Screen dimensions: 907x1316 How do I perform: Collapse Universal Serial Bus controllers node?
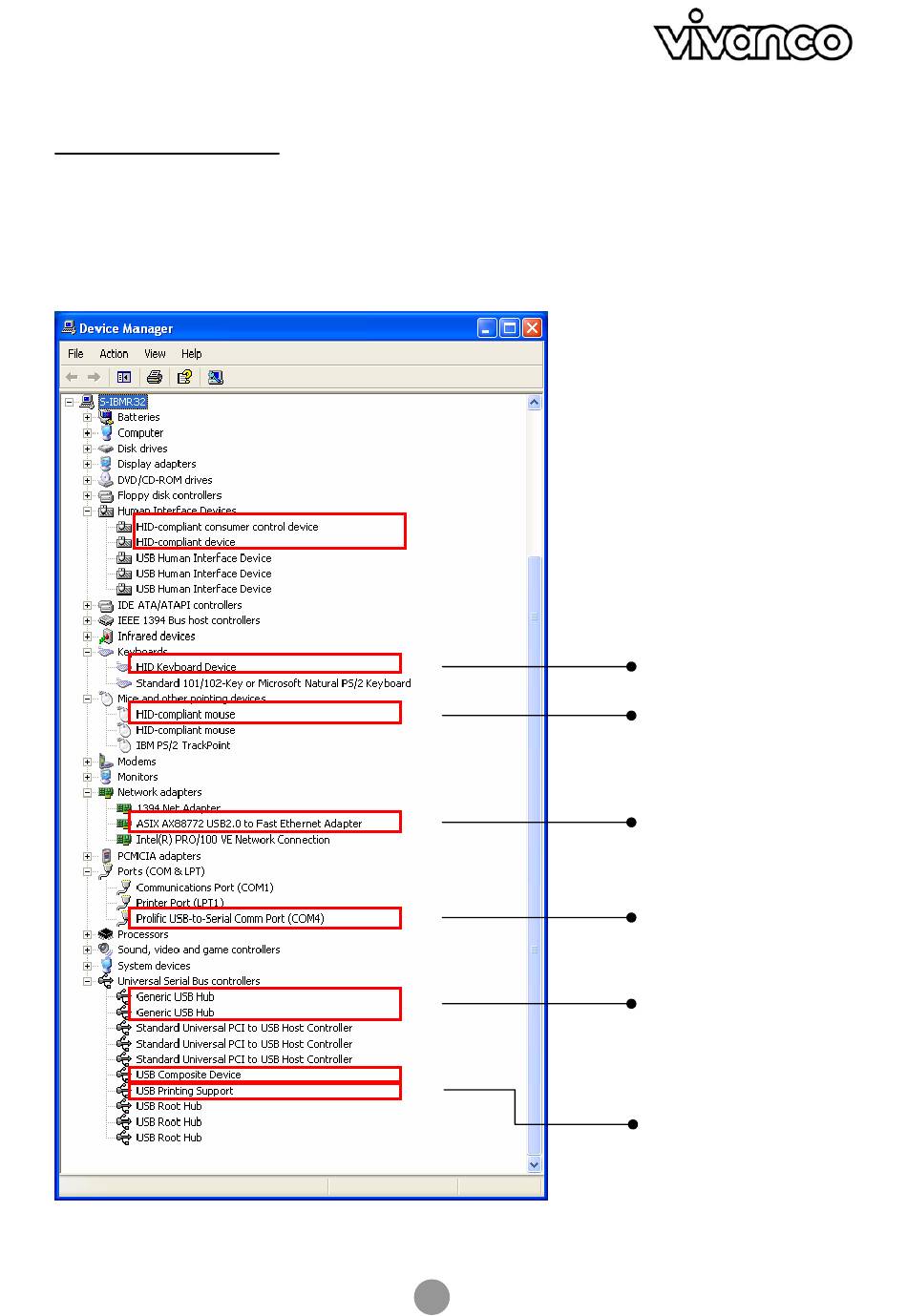pos(87,981)
